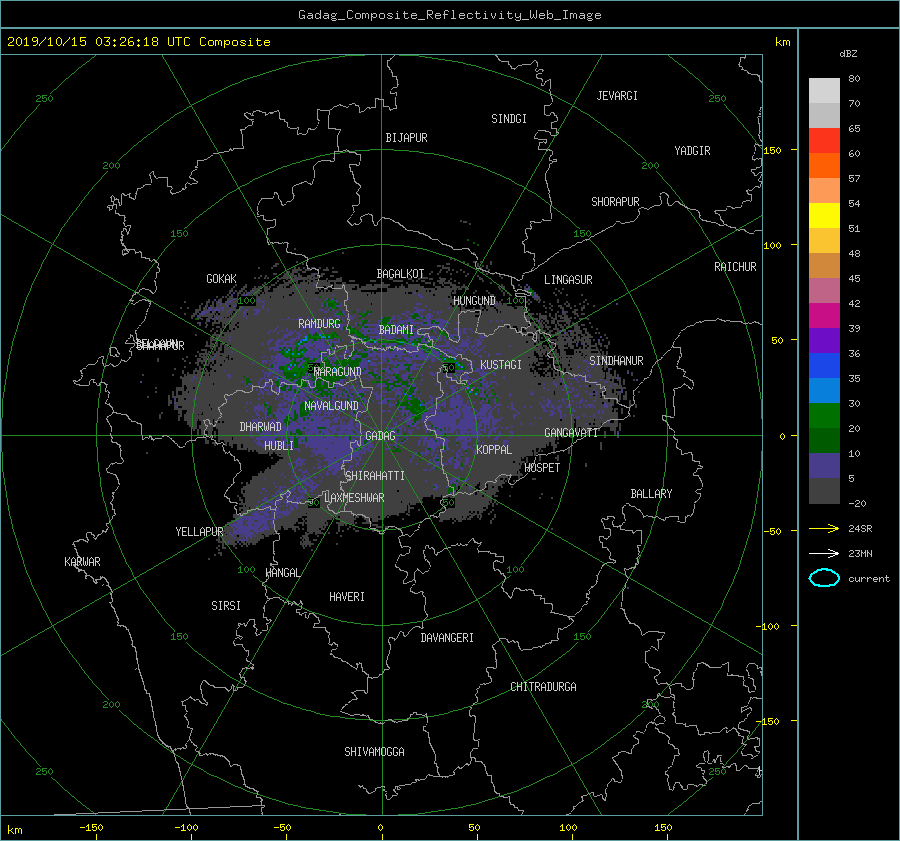
Task: Click the yellow 24SR arrow legend icon
Action: [x=824, y=528]
